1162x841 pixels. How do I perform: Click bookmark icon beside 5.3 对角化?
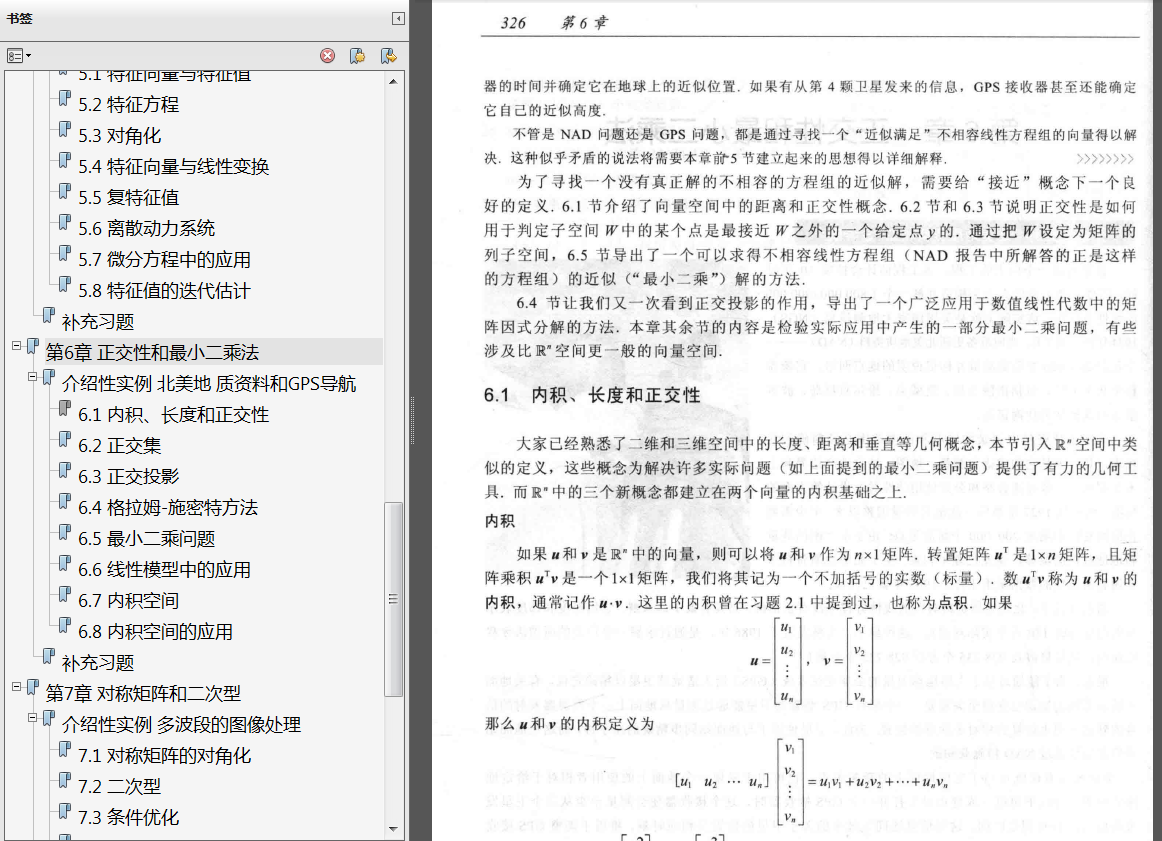[x=65, y=129]
